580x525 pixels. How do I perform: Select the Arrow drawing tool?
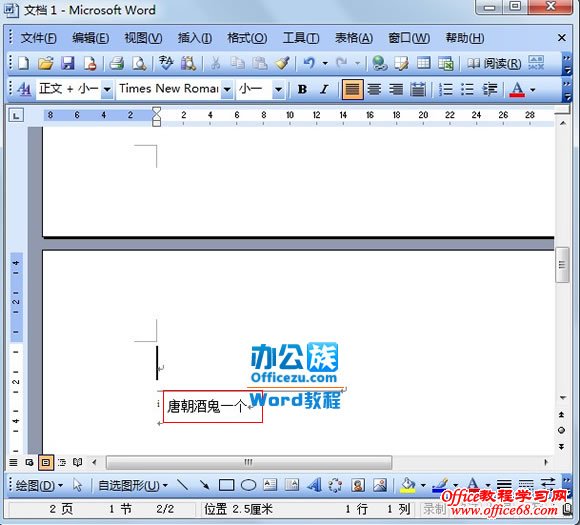click(204, 485)
